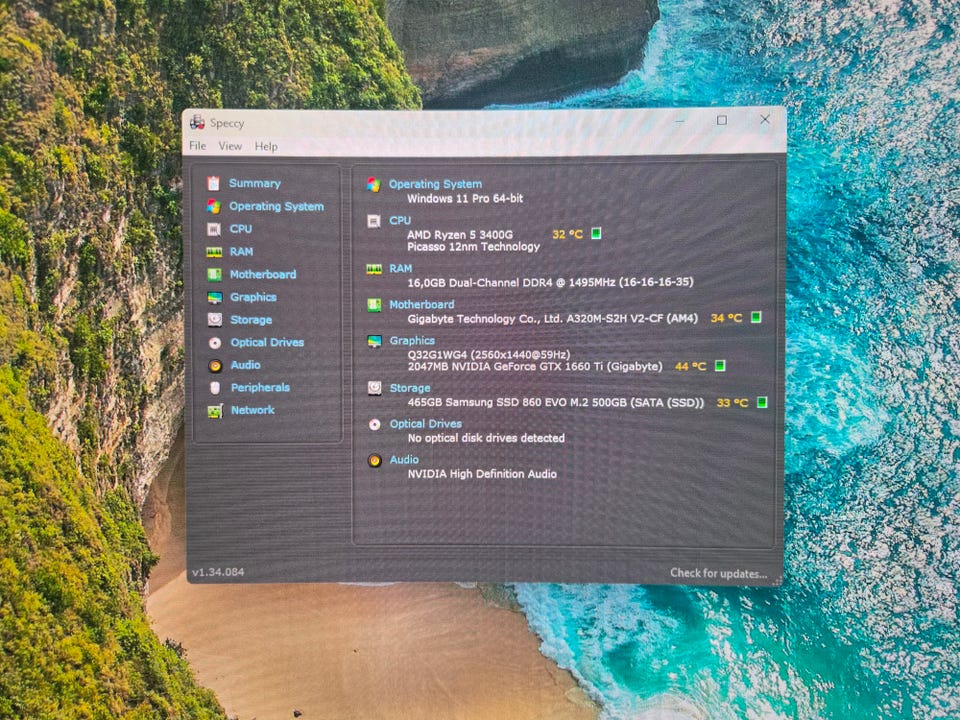Screen dimensions: 960x720
Task: Select Audio in the sidebar
Action: point(246,365)
